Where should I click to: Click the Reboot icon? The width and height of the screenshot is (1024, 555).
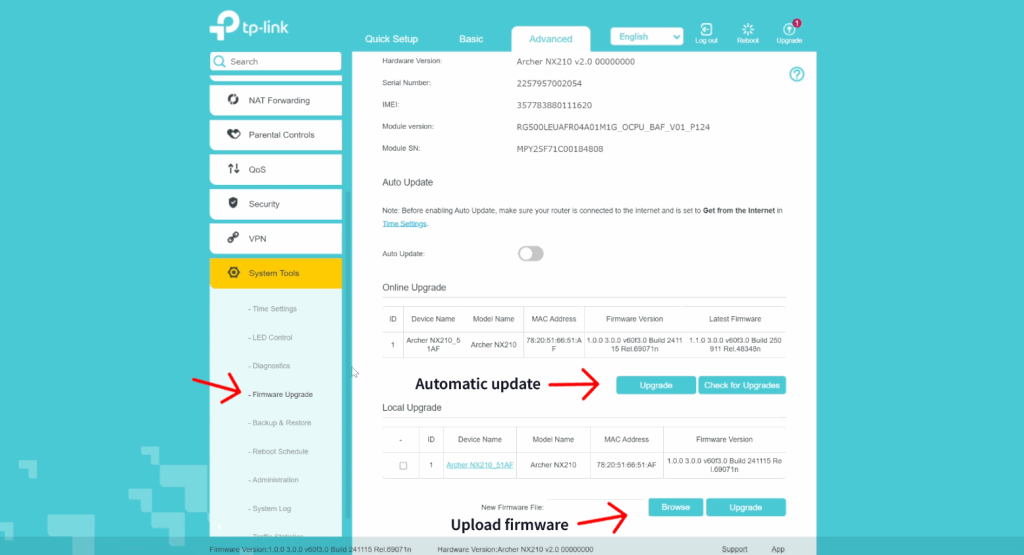(748, 29)
